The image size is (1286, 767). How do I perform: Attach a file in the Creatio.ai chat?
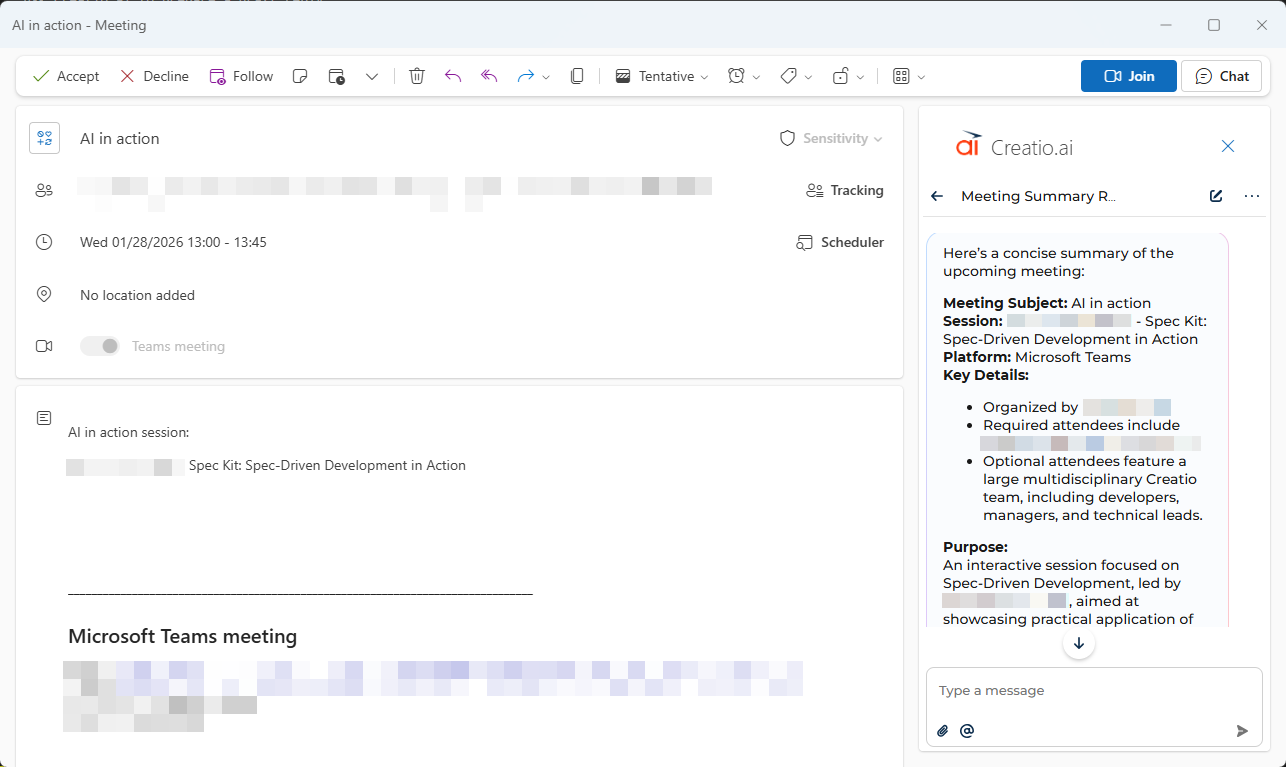(x=942, y=731)
